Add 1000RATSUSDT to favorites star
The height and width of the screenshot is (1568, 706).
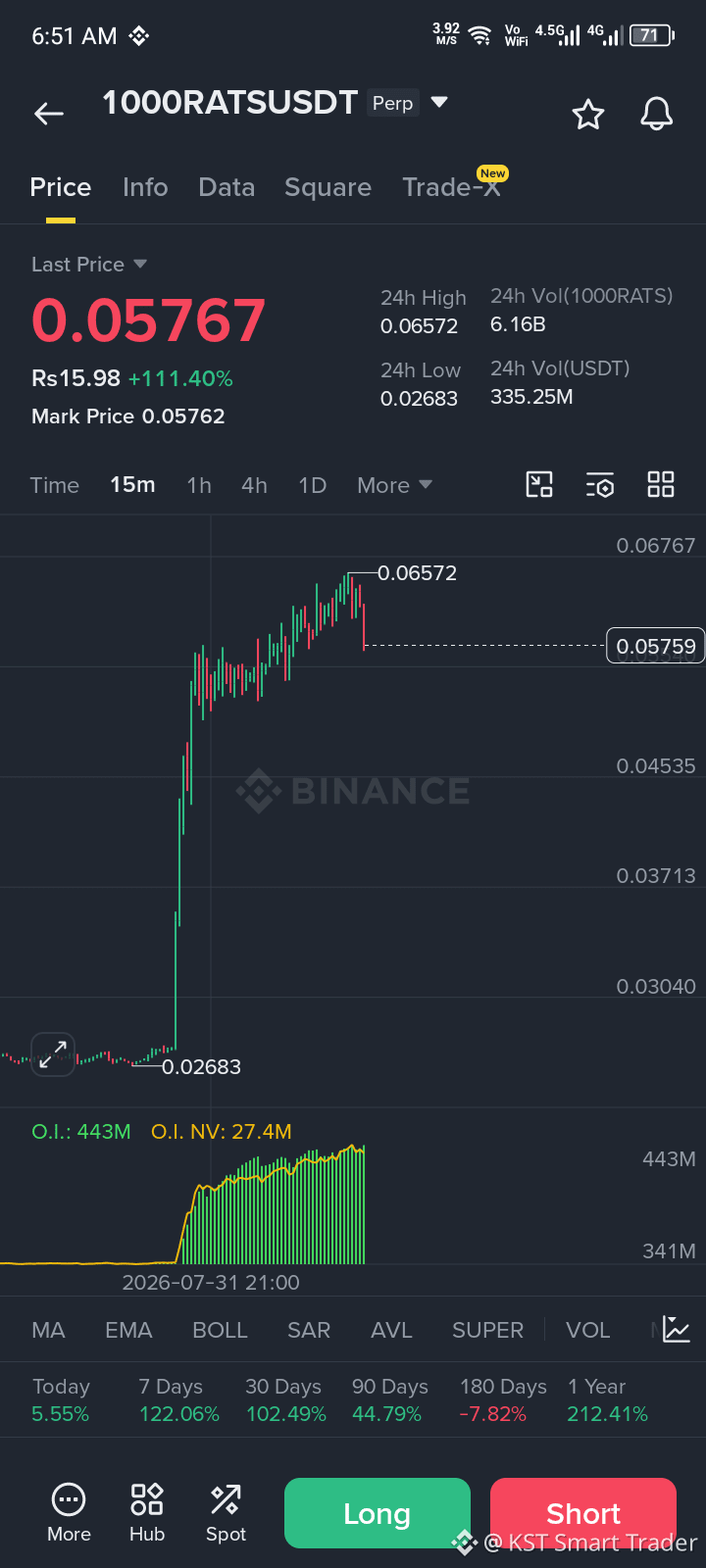588,115
